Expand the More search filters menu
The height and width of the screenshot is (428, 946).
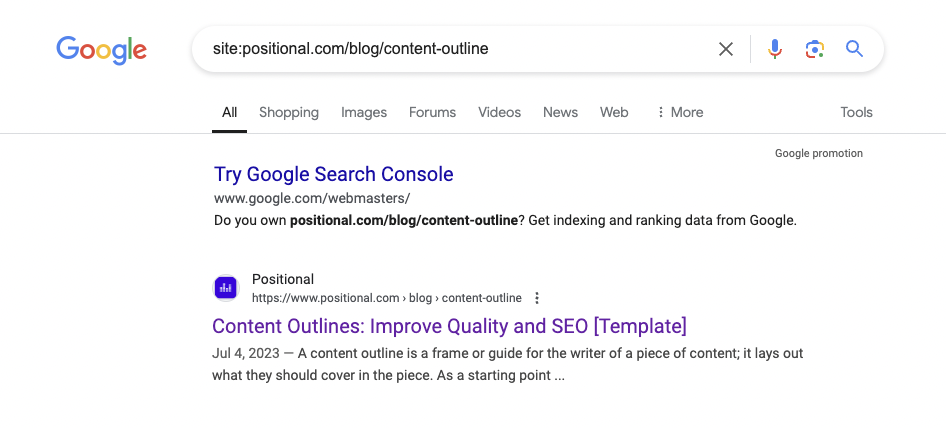click(679, 112)
